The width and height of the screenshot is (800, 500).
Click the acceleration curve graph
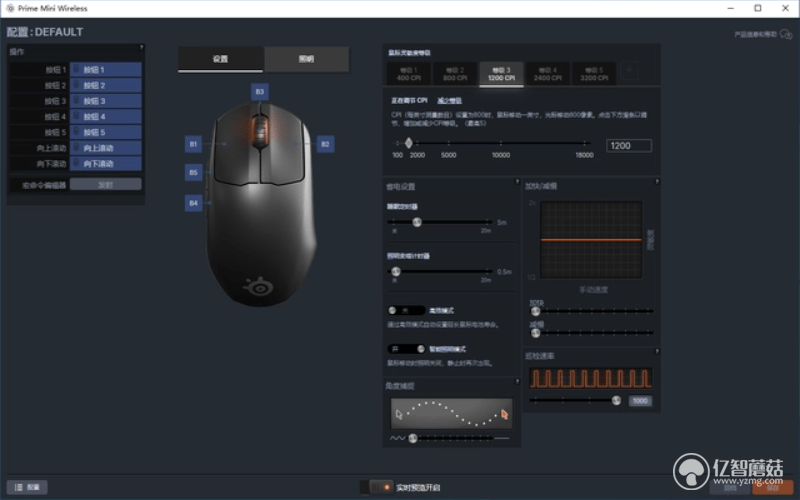[x=591, y=240]
